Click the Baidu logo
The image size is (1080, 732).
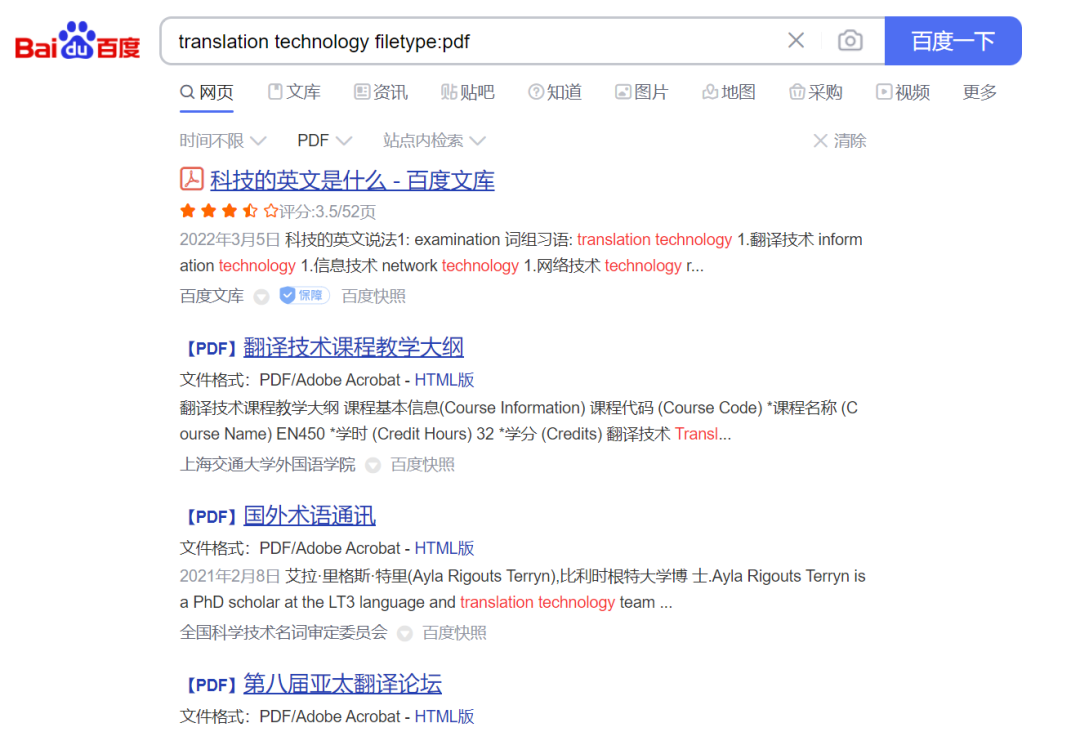(77, 41)
